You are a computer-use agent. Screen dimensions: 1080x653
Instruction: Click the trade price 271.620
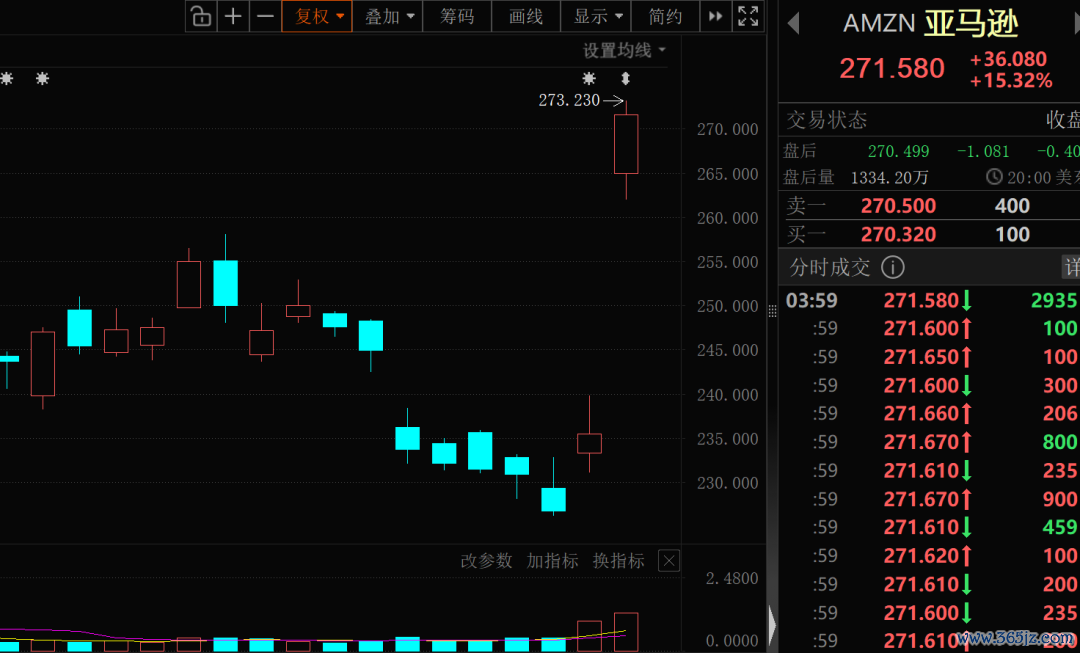pos(921,555)
